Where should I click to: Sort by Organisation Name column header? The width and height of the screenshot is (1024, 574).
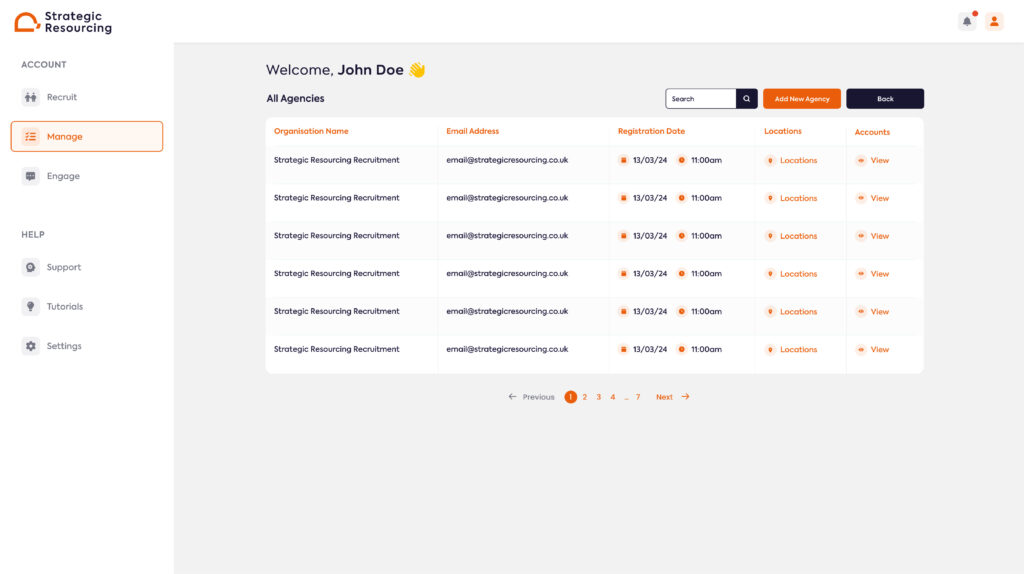coord(311,131)
